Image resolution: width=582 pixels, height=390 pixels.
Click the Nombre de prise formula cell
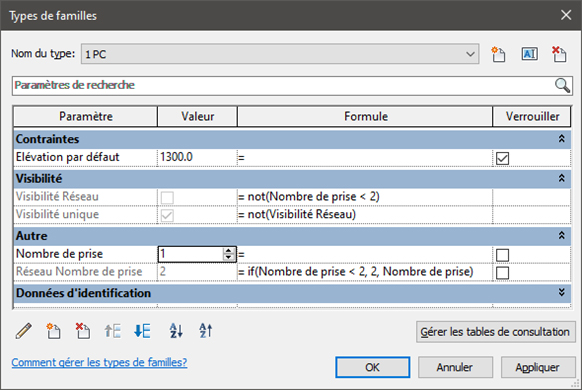point(365,254)
